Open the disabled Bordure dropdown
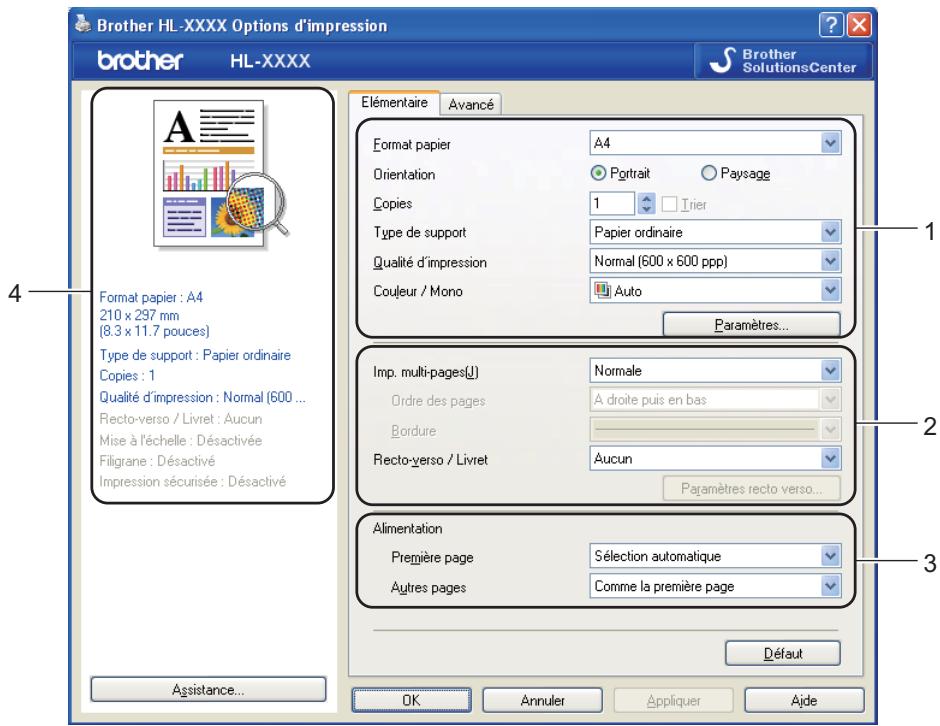 click(x=715, y=429)
